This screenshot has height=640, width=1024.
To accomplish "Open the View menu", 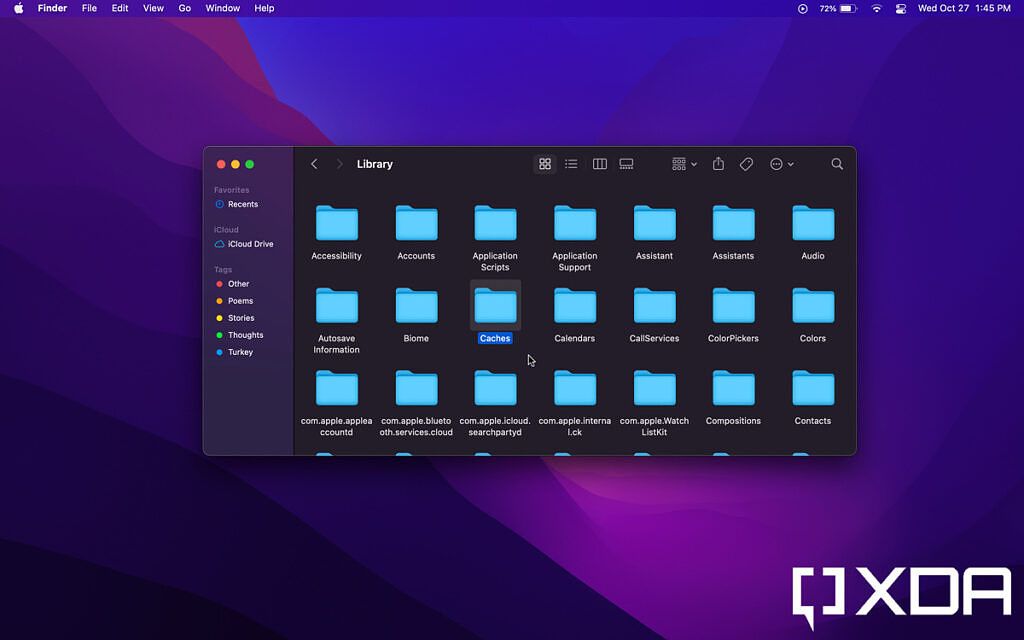I will (152, 8).
